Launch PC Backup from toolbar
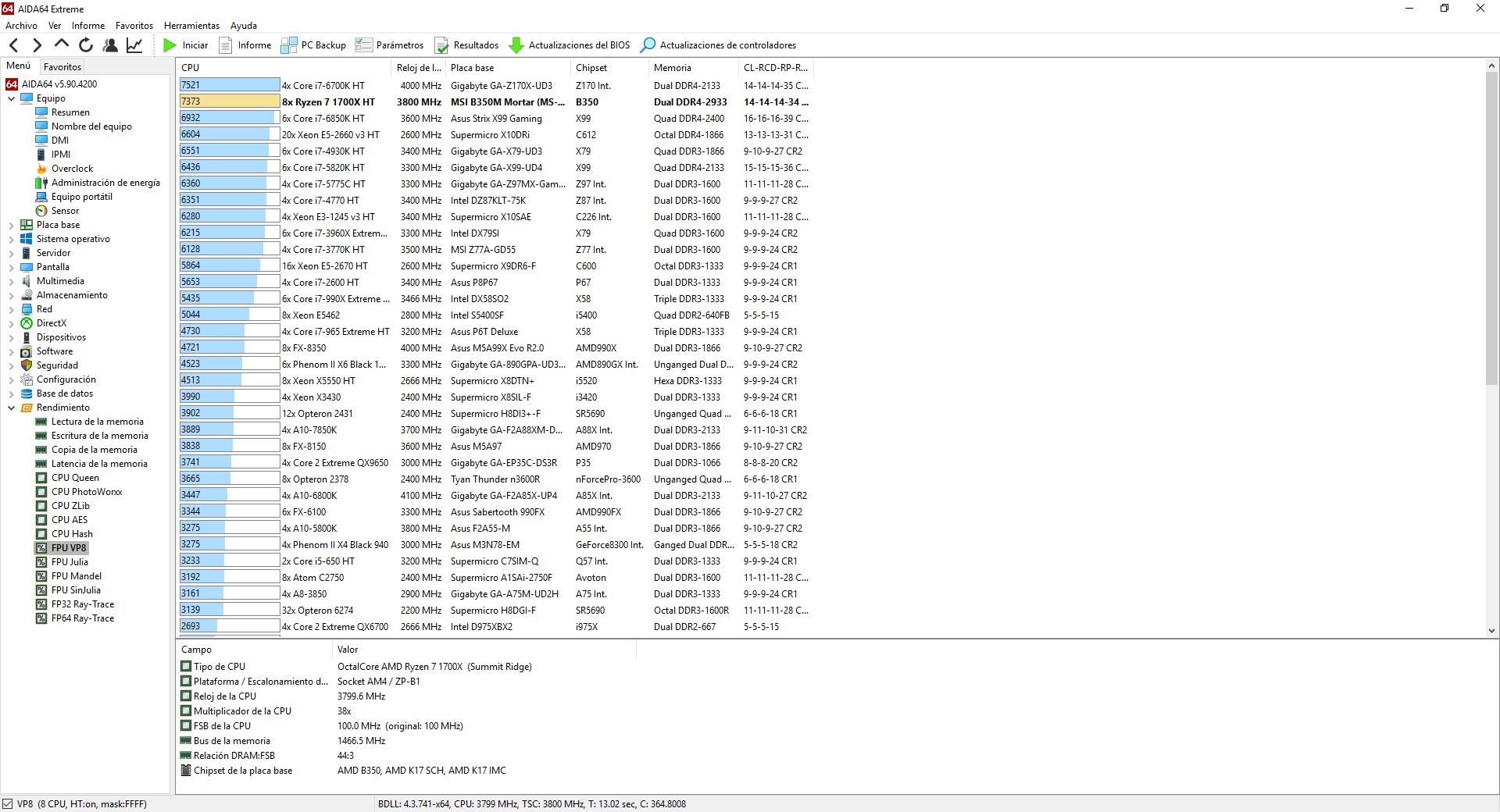Image resolution: width=1500 pixels, height=812 pixels. [x=313, y=45]
